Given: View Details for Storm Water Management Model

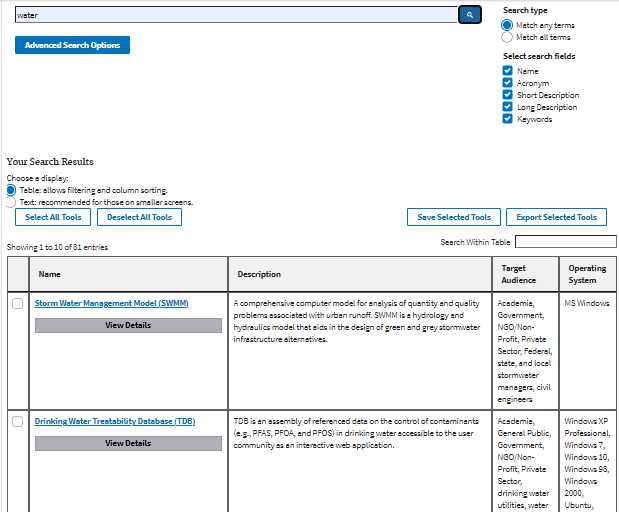Looking at the screenshot, I should 128,325.
